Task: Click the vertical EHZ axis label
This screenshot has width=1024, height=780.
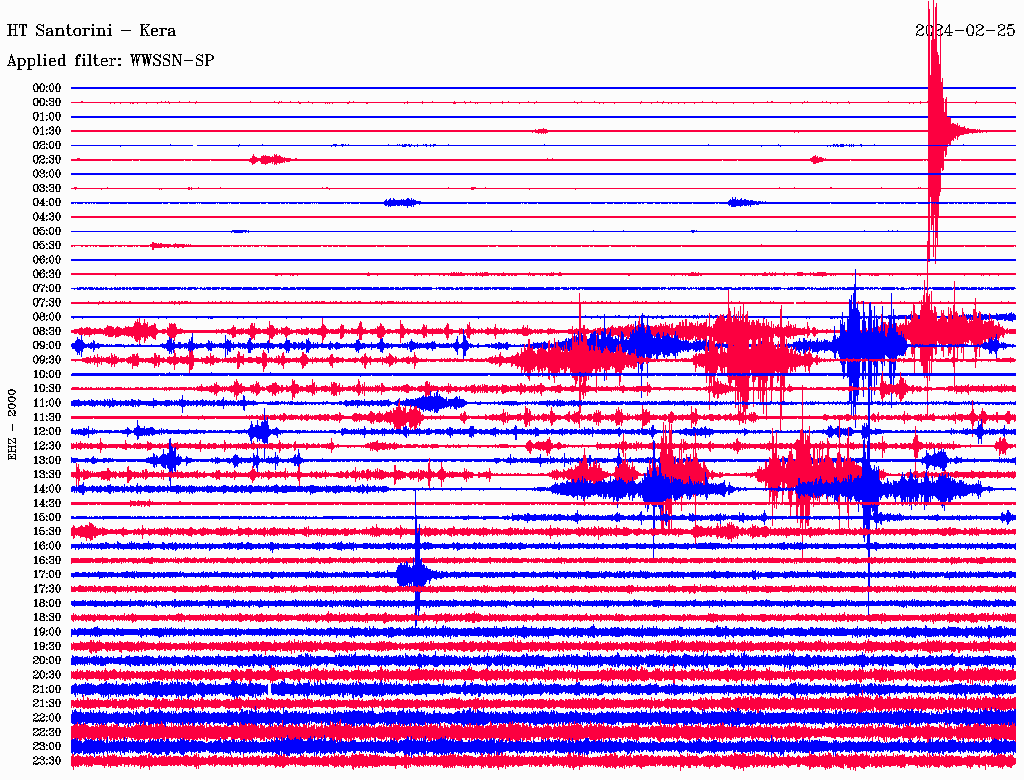Action: [13, 424]
